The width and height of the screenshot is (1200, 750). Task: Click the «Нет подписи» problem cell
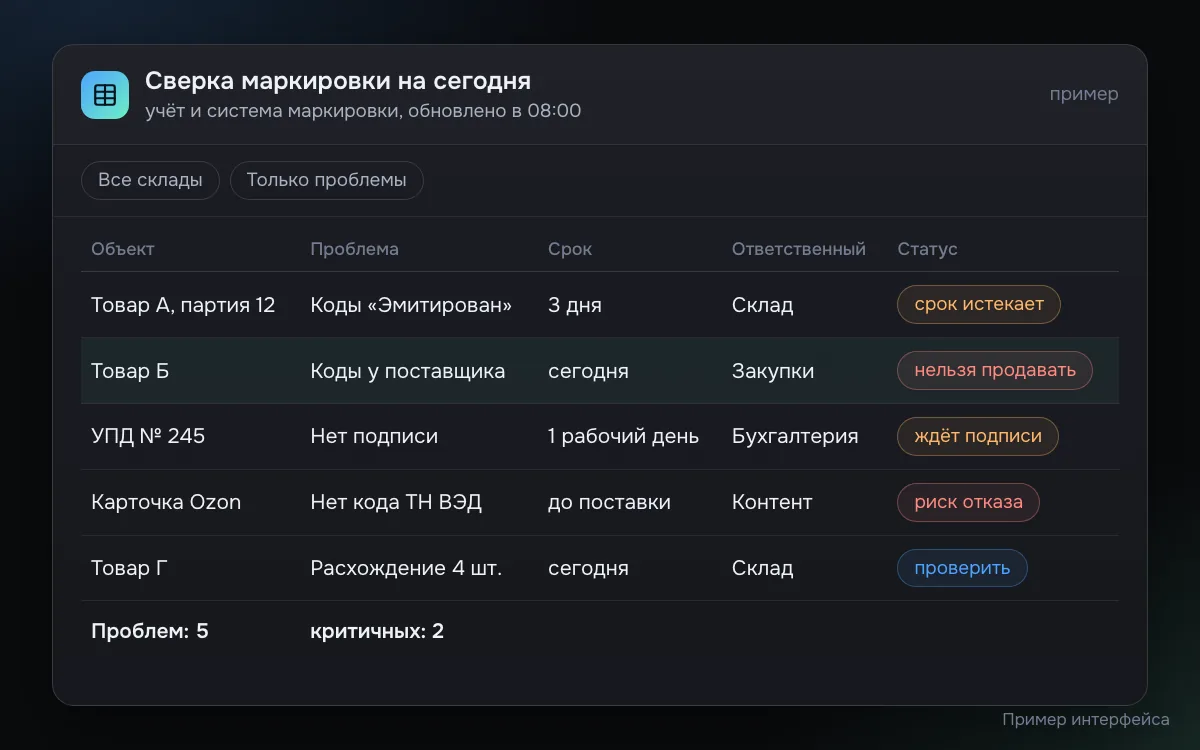click(x=374, y=437)
